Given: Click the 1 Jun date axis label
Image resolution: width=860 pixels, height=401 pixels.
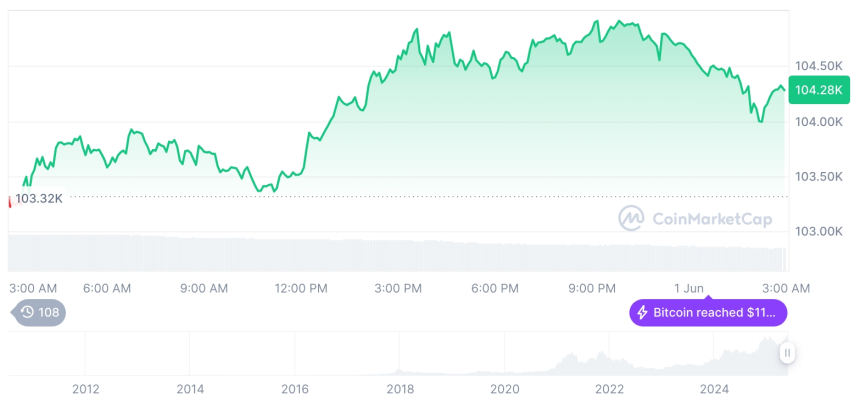Looking at the screenshot, I should coord(688,288).
